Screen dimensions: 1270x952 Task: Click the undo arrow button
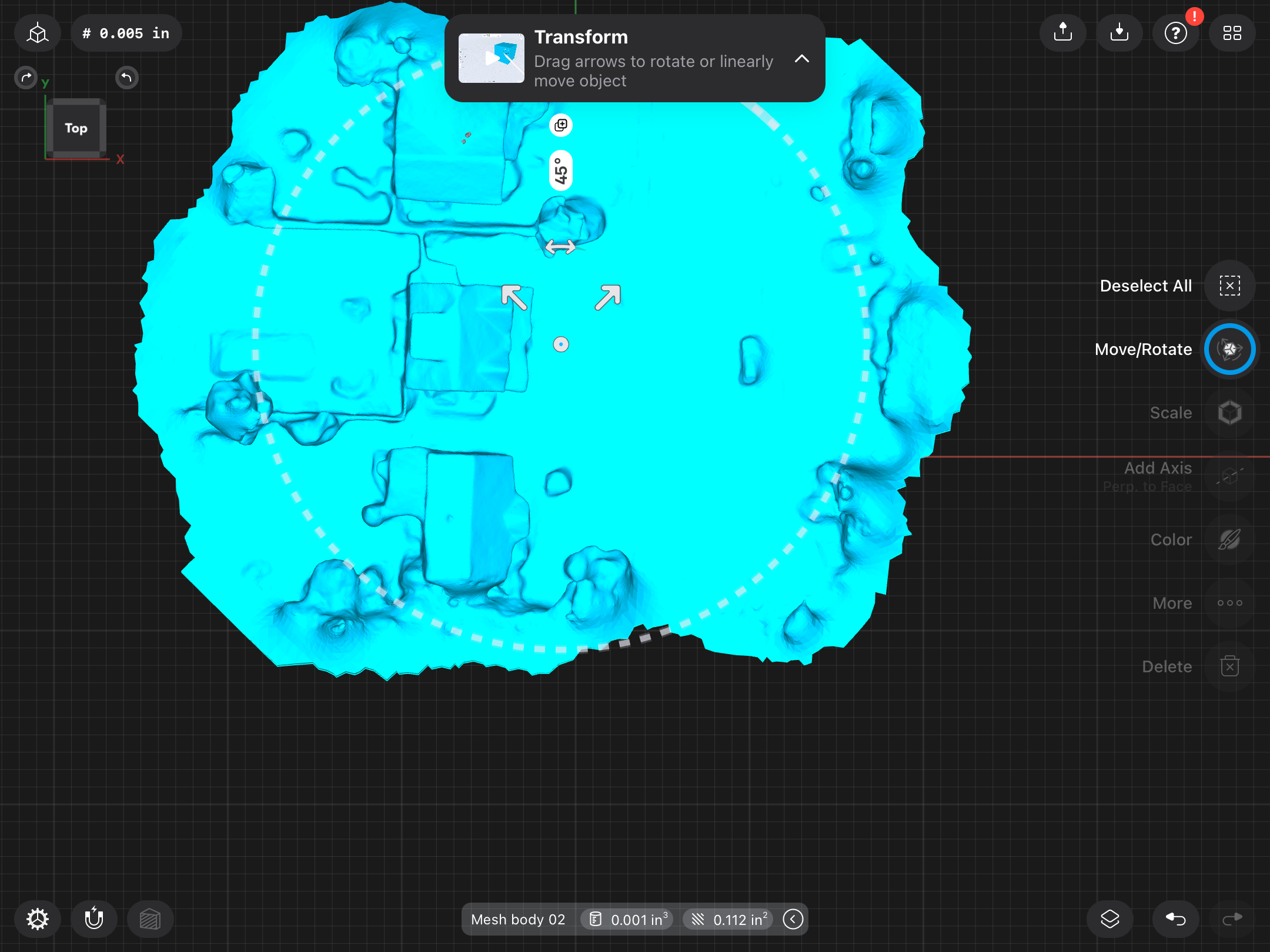[x=1175, y=919]
